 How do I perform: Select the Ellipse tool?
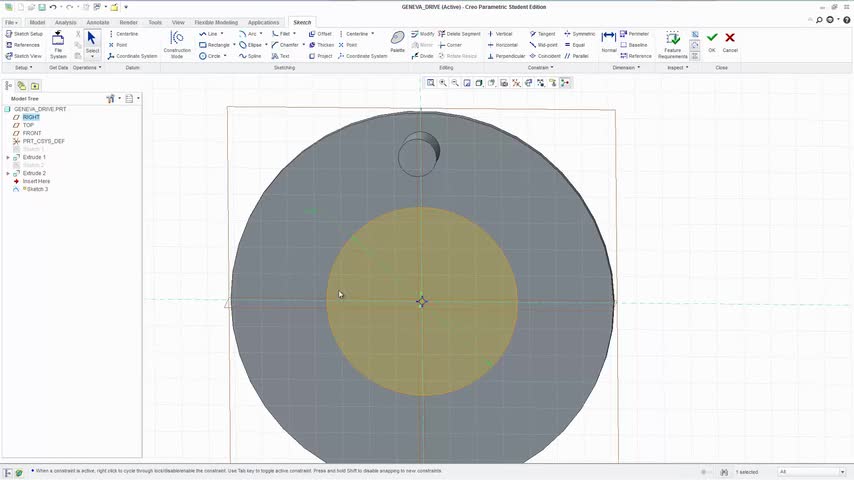pyautogui.click(x=251, y=45)
